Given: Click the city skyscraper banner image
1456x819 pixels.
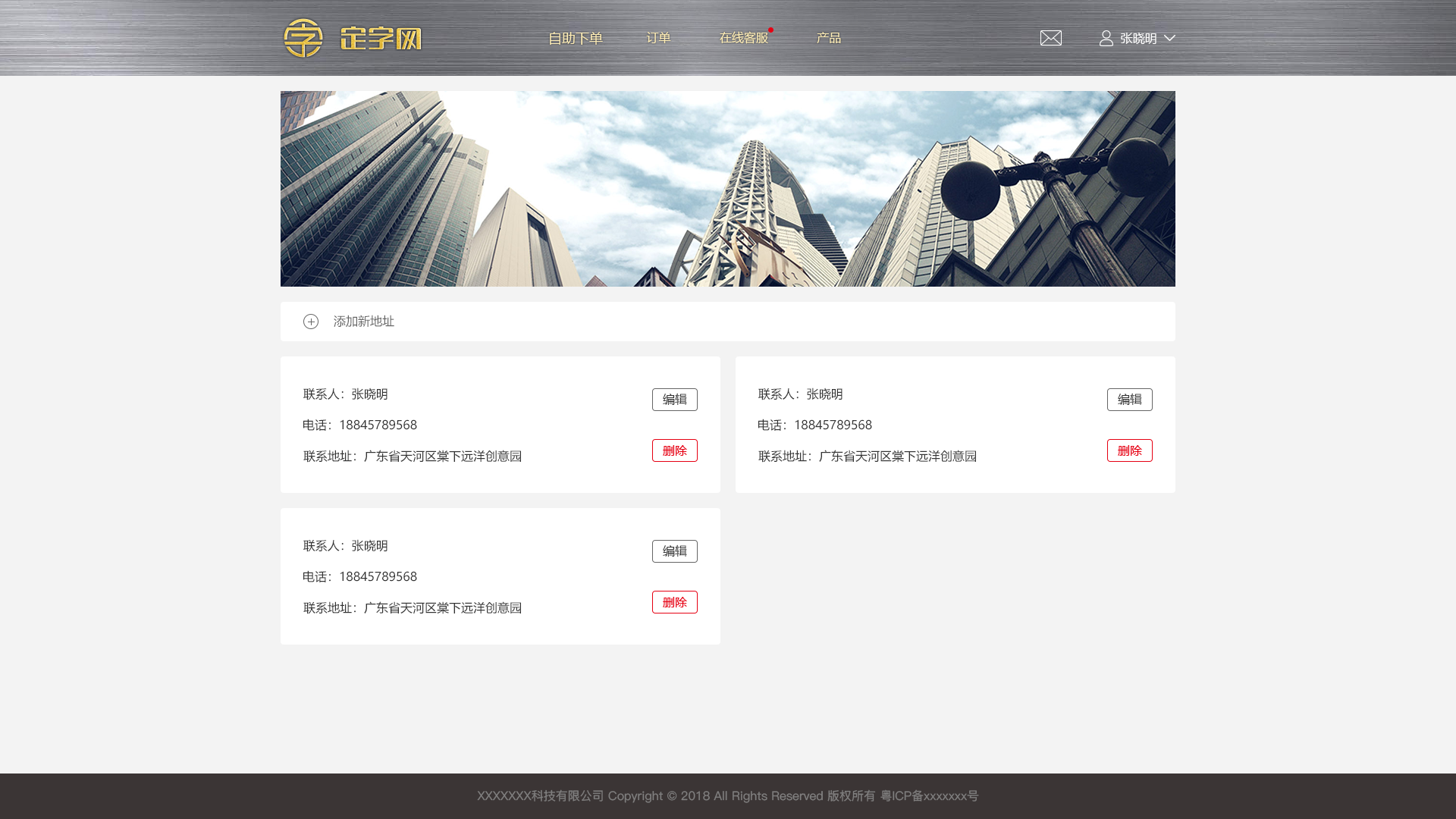Looking at the screenshot, I should pyautogui.click(x=728, y=189).
